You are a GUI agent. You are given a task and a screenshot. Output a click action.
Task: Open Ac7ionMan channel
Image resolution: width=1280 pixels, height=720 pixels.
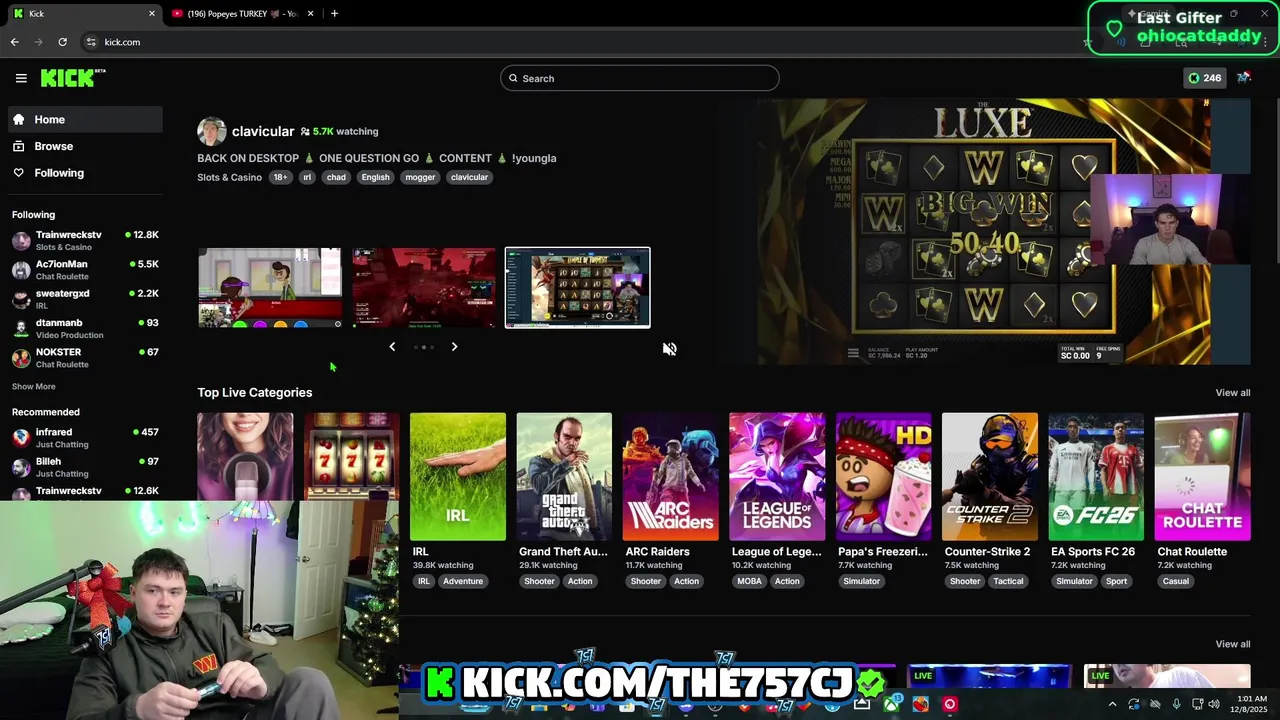(85, 270)
